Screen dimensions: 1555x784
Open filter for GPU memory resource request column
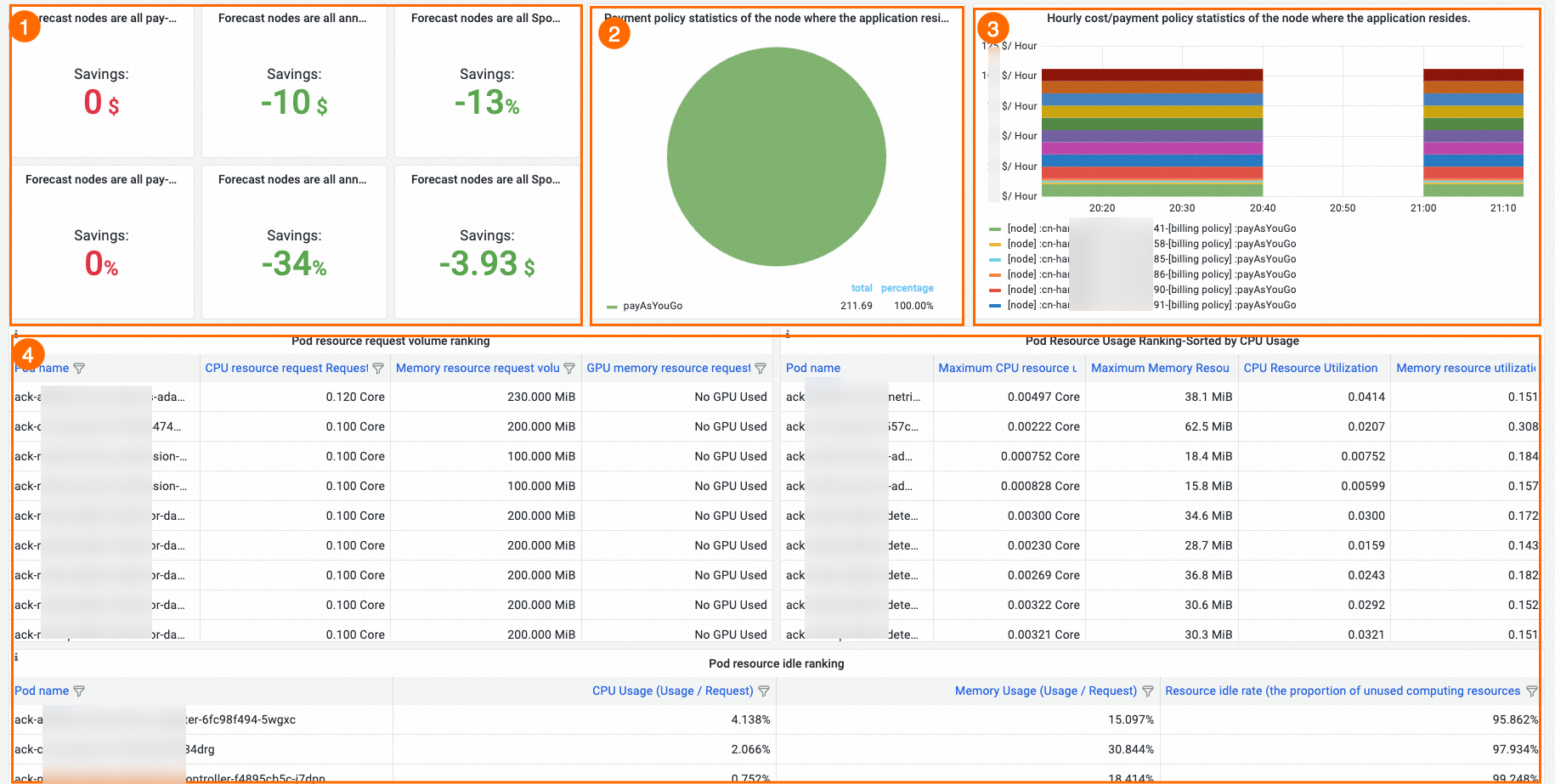click(761, 369)
